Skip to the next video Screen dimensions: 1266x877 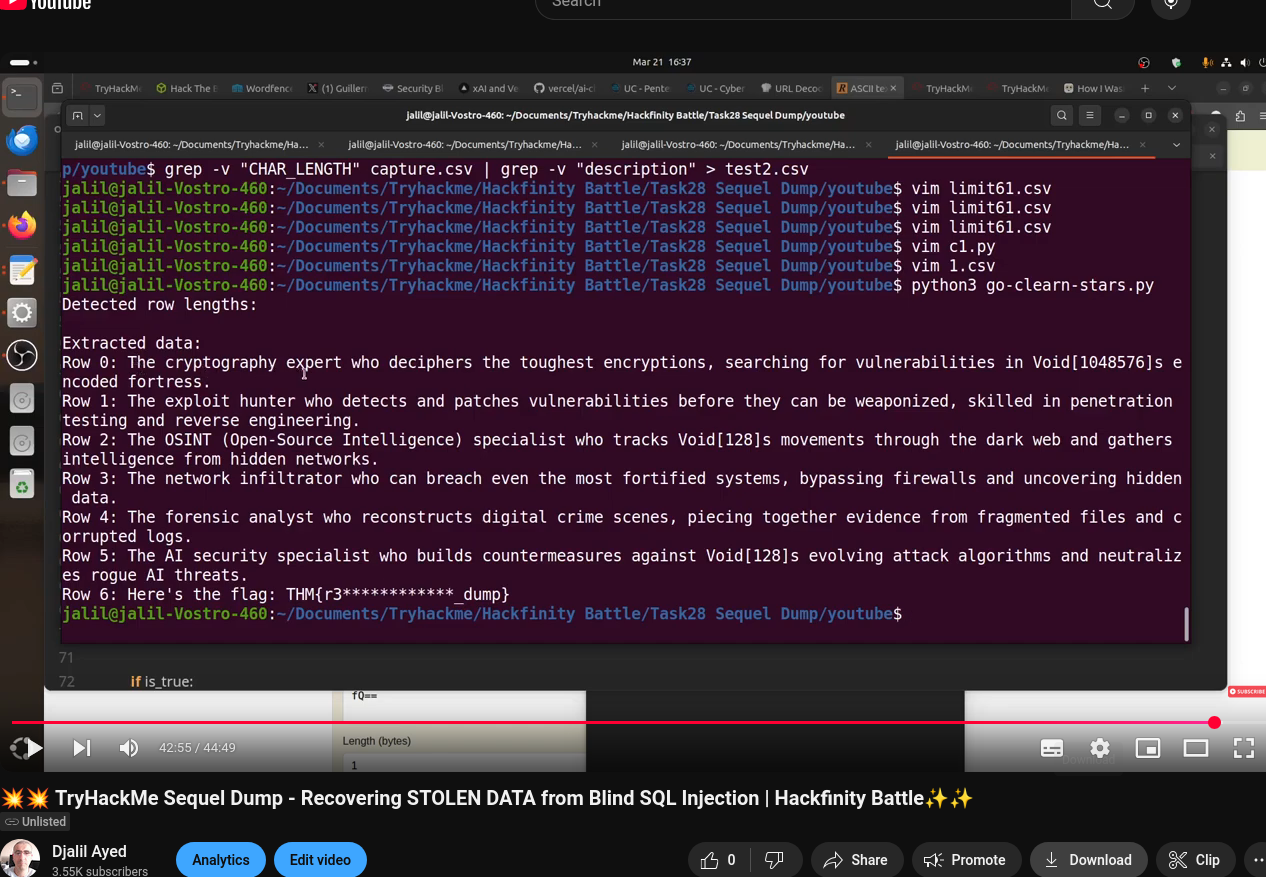82,748
